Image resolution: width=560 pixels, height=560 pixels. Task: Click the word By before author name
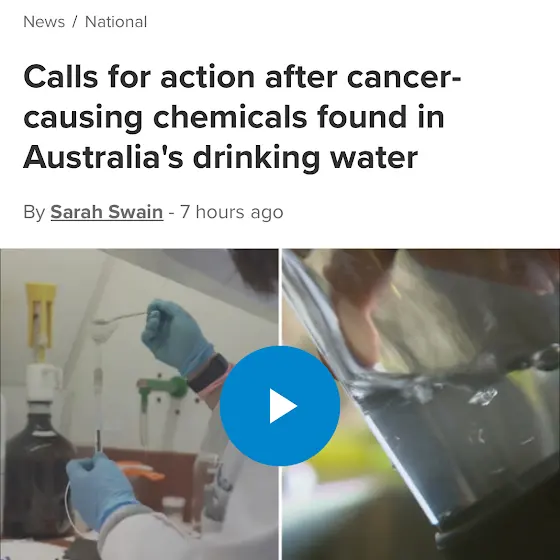click(x=34, y=212)
